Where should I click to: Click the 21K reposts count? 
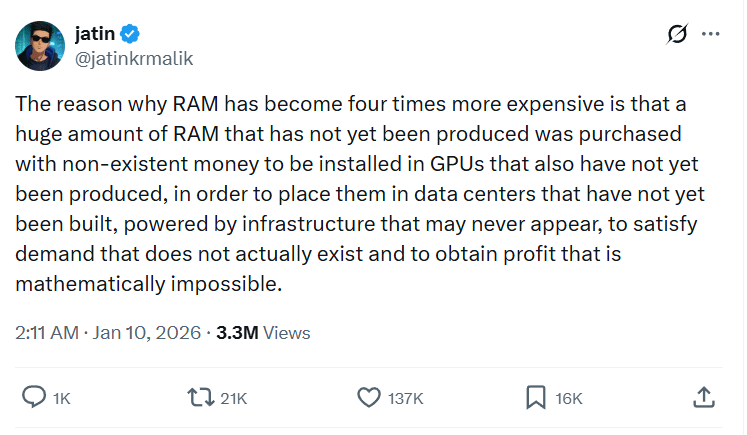click(233, 399)
